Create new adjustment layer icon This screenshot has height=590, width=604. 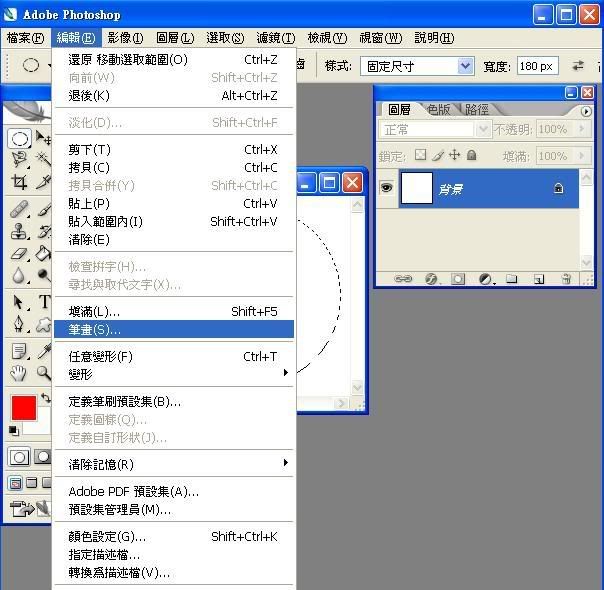point(485,279)
